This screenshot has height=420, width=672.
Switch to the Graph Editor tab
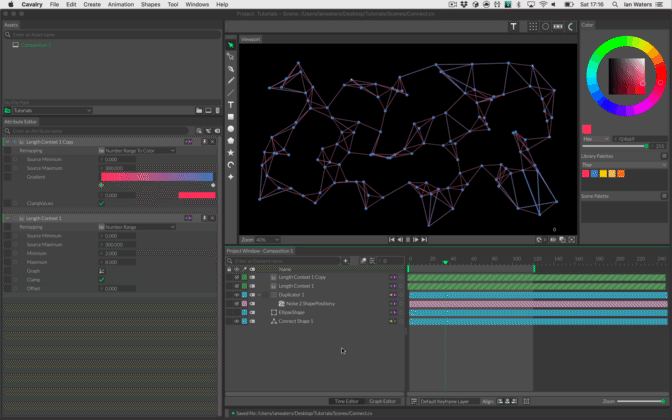(x=384, y=400)
